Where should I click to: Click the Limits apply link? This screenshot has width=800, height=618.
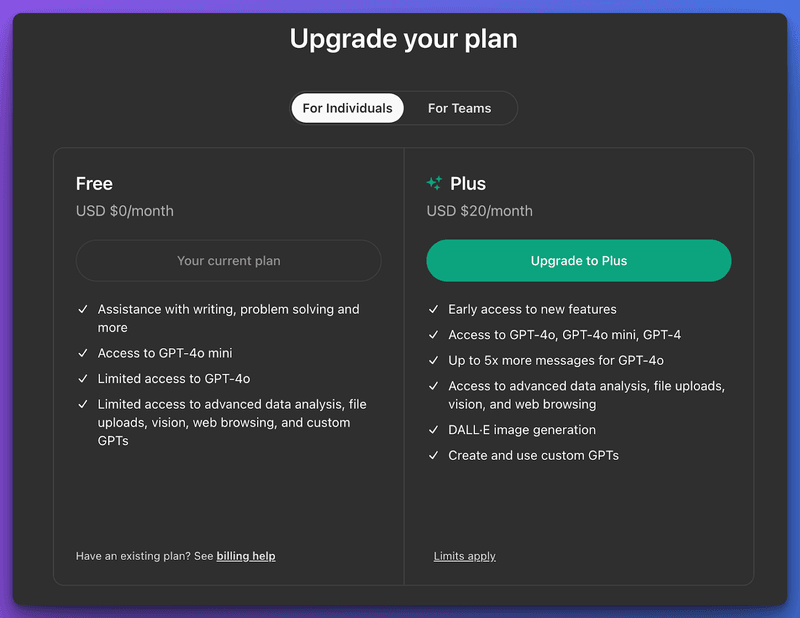point(465,556)
